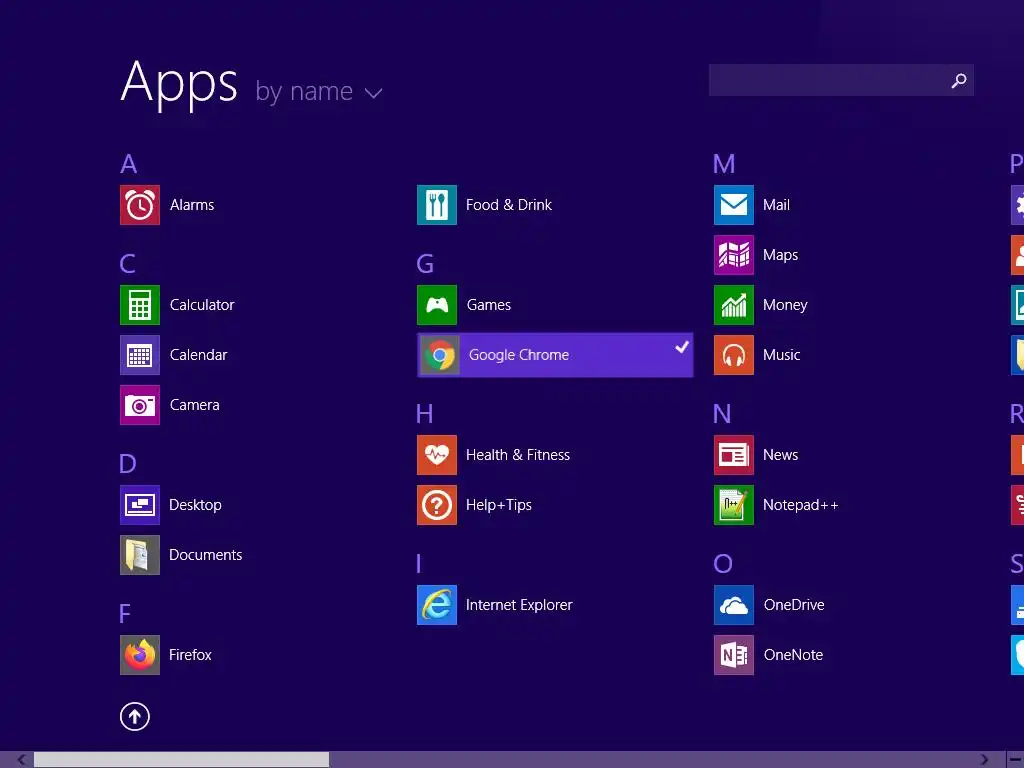This screenshot has height=768, width=1024.
Task: Select the letter I group header
Action: 419,564
